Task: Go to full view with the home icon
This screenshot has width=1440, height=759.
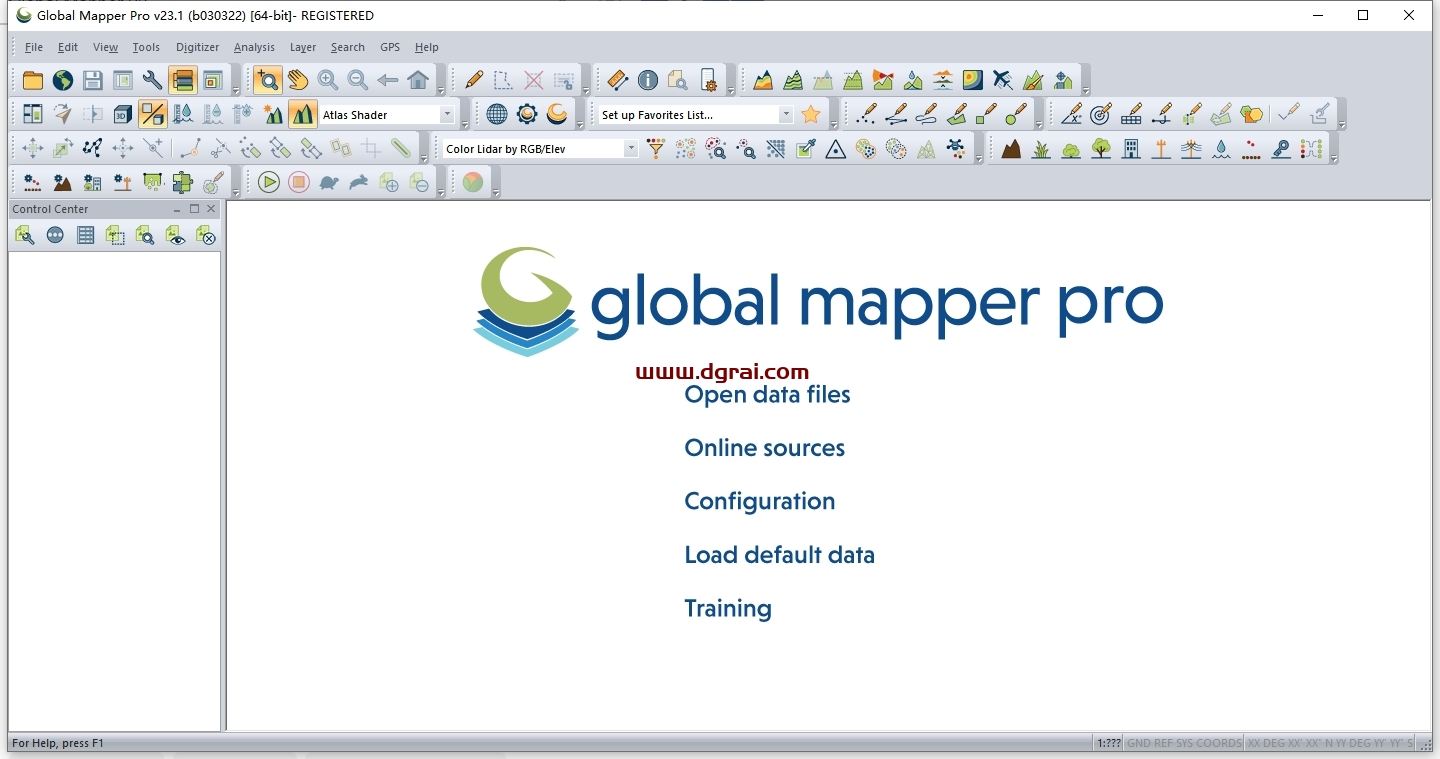Action: 418,81
